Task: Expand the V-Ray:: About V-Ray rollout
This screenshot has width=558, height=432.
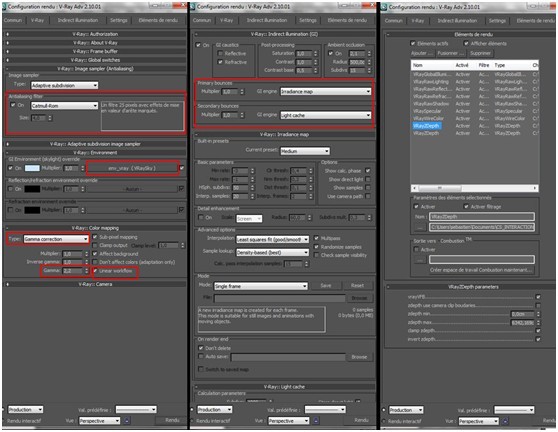Action: tap(95, 43)
